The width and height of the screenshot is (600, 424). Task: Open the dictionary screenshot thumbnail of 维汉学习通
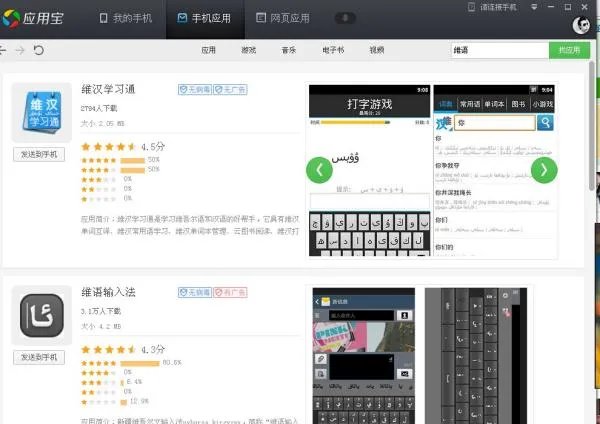pos(494,170)
